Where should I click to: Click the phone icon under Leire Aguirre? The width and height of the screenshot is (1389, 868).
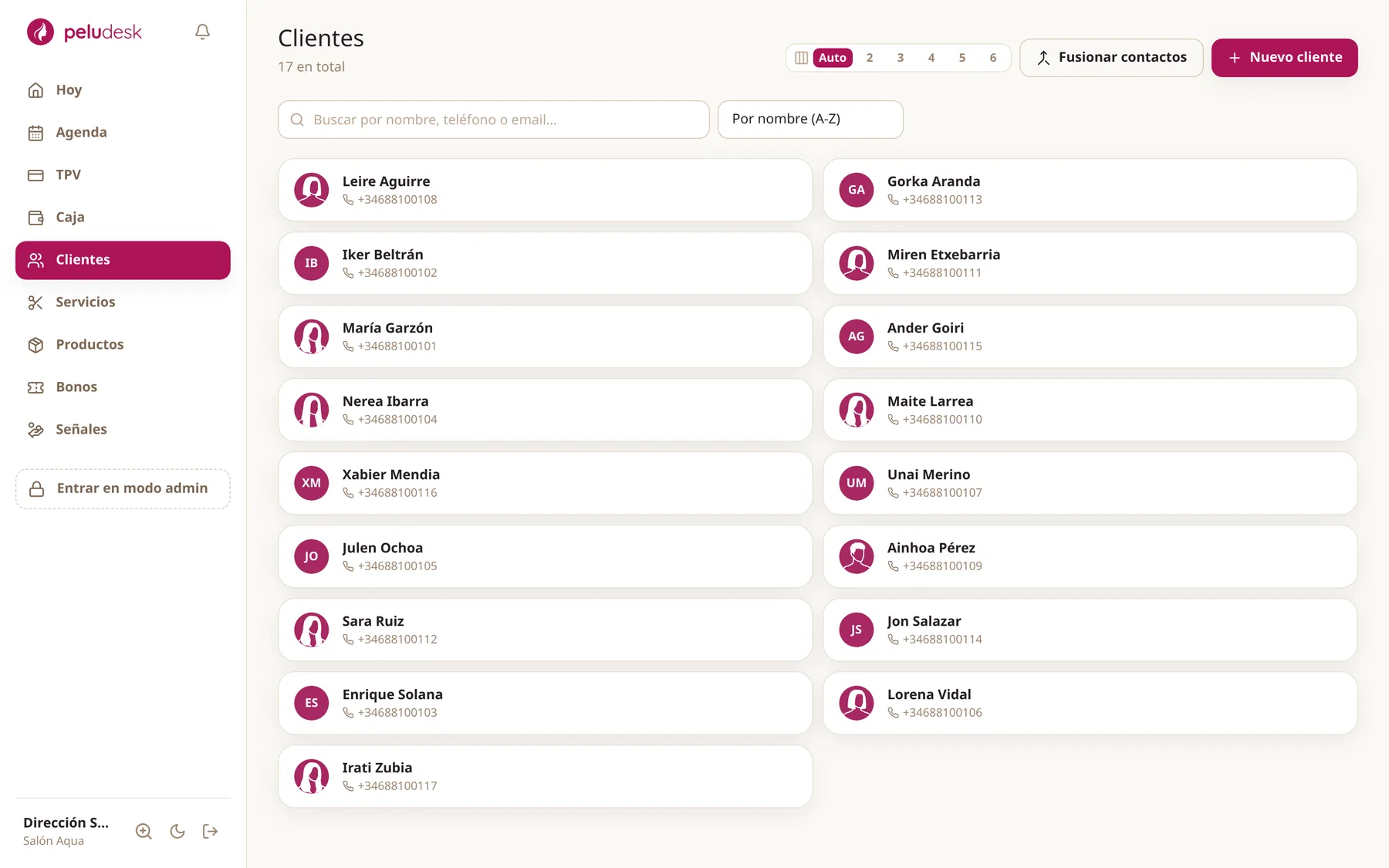pyautogui.click(x=348, y=200)
